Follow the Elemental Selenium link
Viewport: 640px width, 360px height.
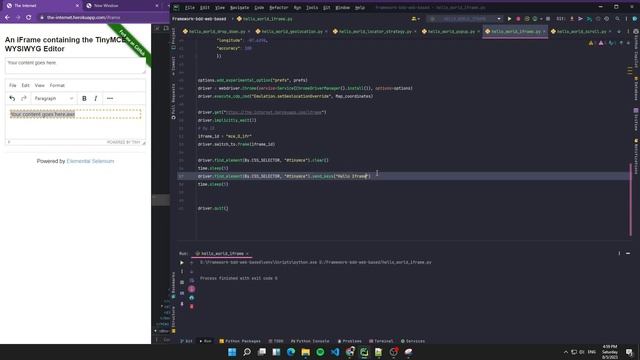[x=90, y=161]
